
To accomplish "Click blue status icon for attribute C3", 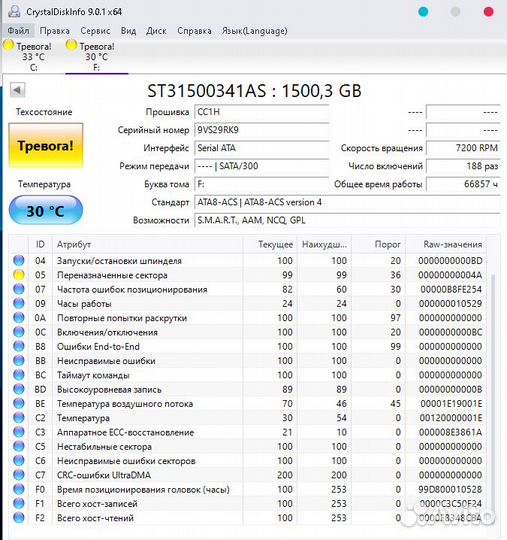I will tap(19, 432).
